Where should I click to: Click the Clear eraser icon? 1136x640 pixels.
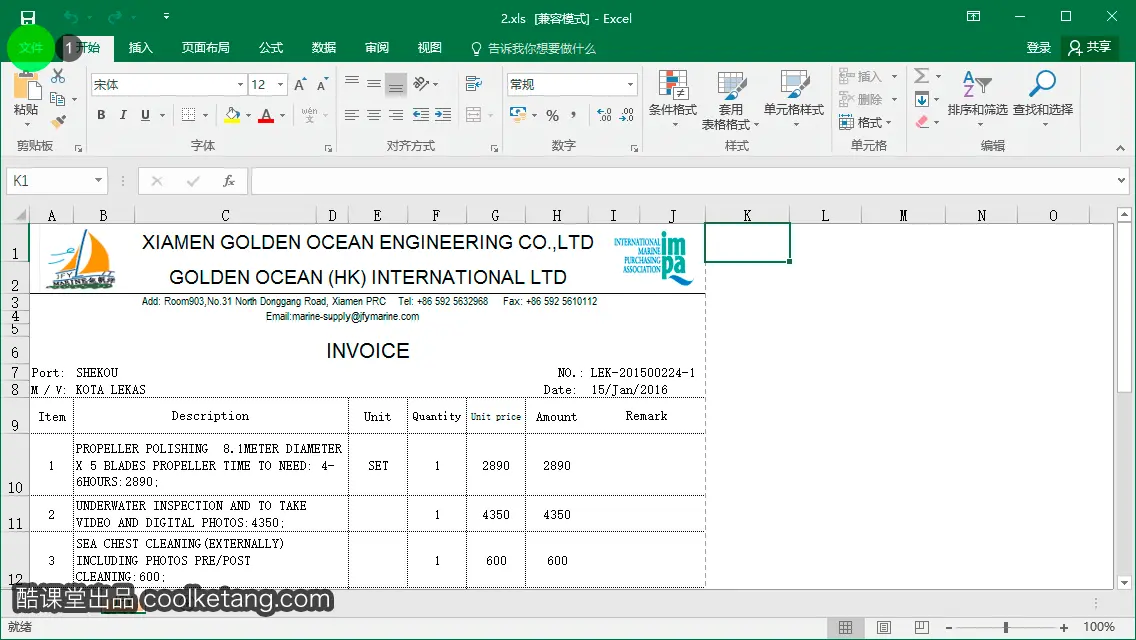pos(922,122)
